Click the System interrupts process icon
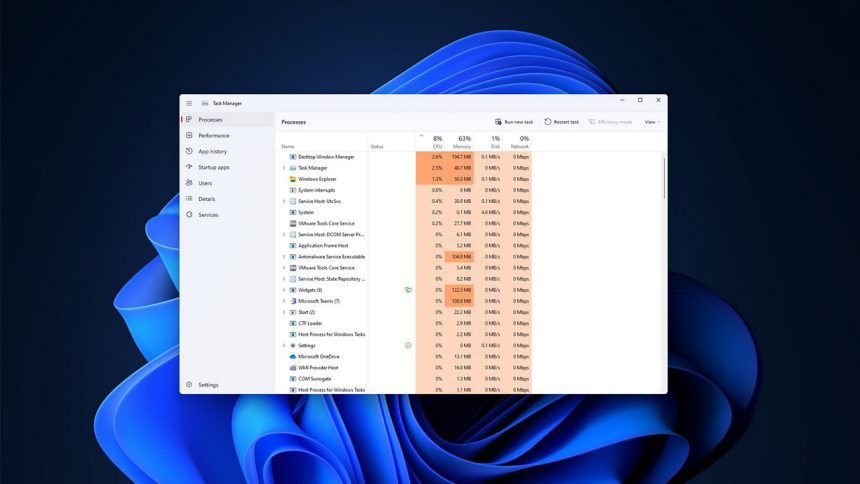Image resolution: width=860 pixels, height=484 pixels. [x=293, y=190]
